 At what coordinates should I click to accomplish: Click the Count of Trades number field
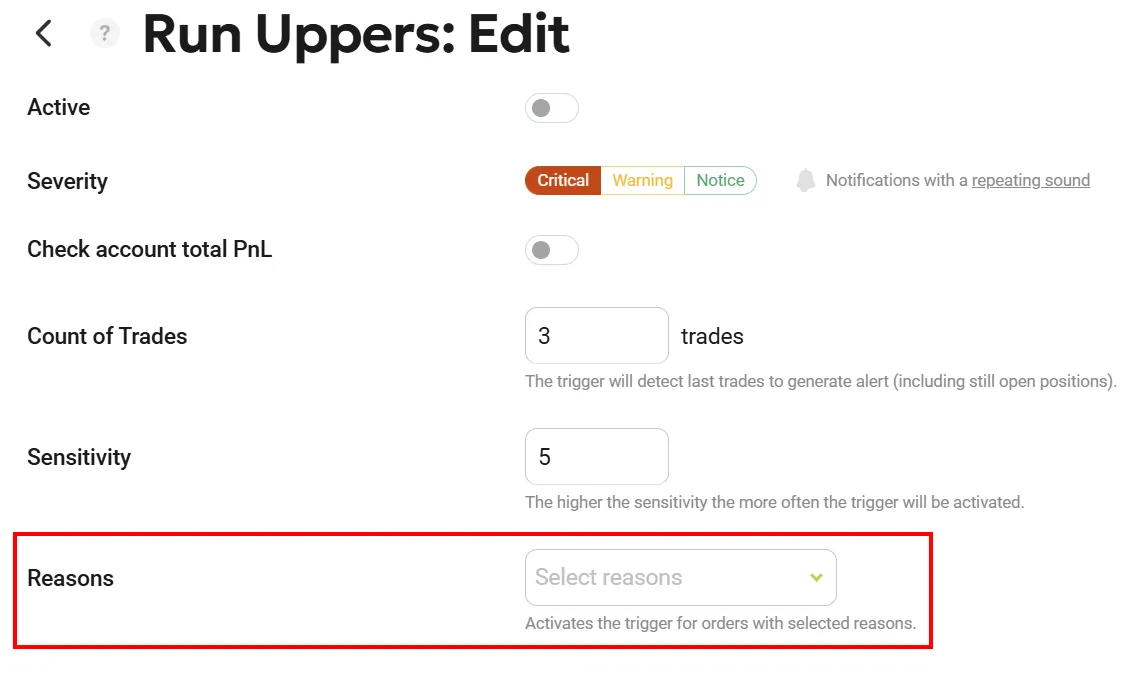[596, 336]
